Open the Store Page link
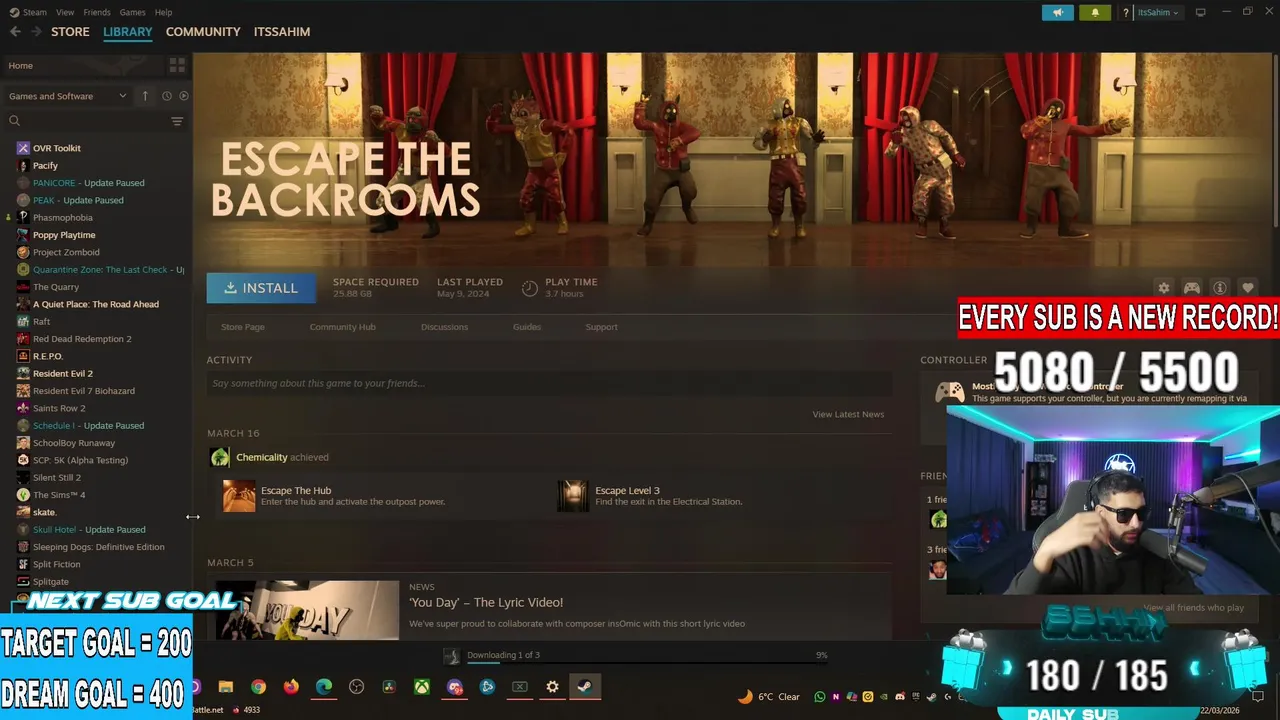 [243, 327]
